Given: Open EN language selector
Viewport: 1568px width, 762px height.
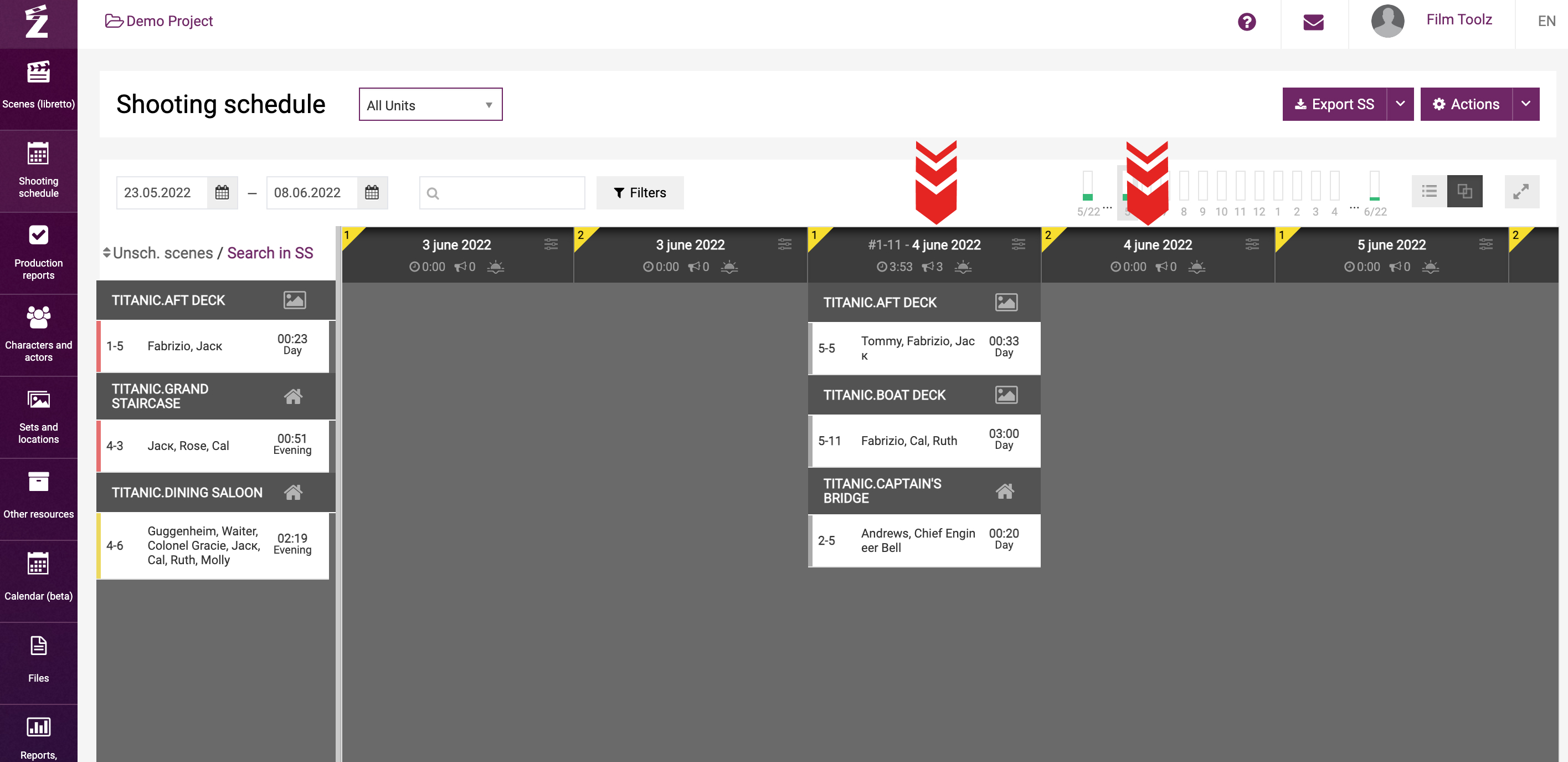Looking at the screenshot, I should coord(1546,21).
